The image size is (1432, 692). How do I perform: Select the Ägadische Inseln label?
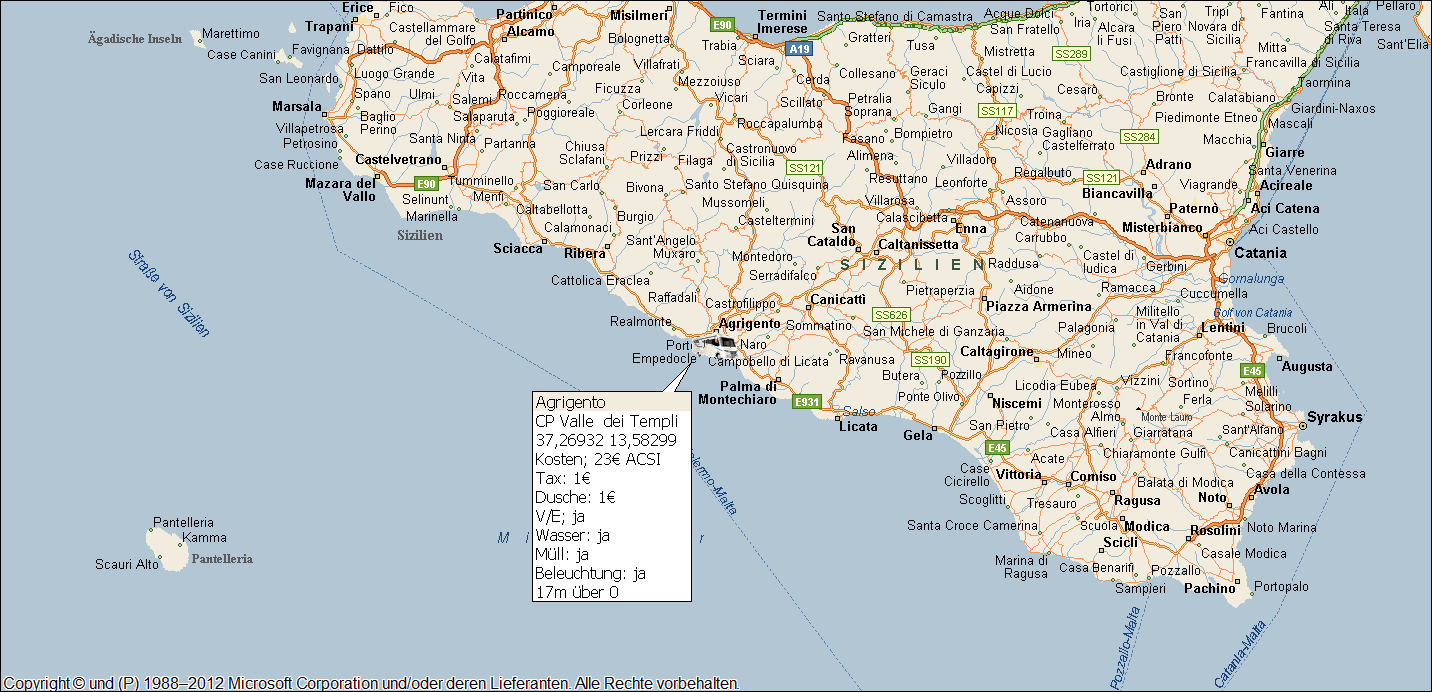click(135, 39)
